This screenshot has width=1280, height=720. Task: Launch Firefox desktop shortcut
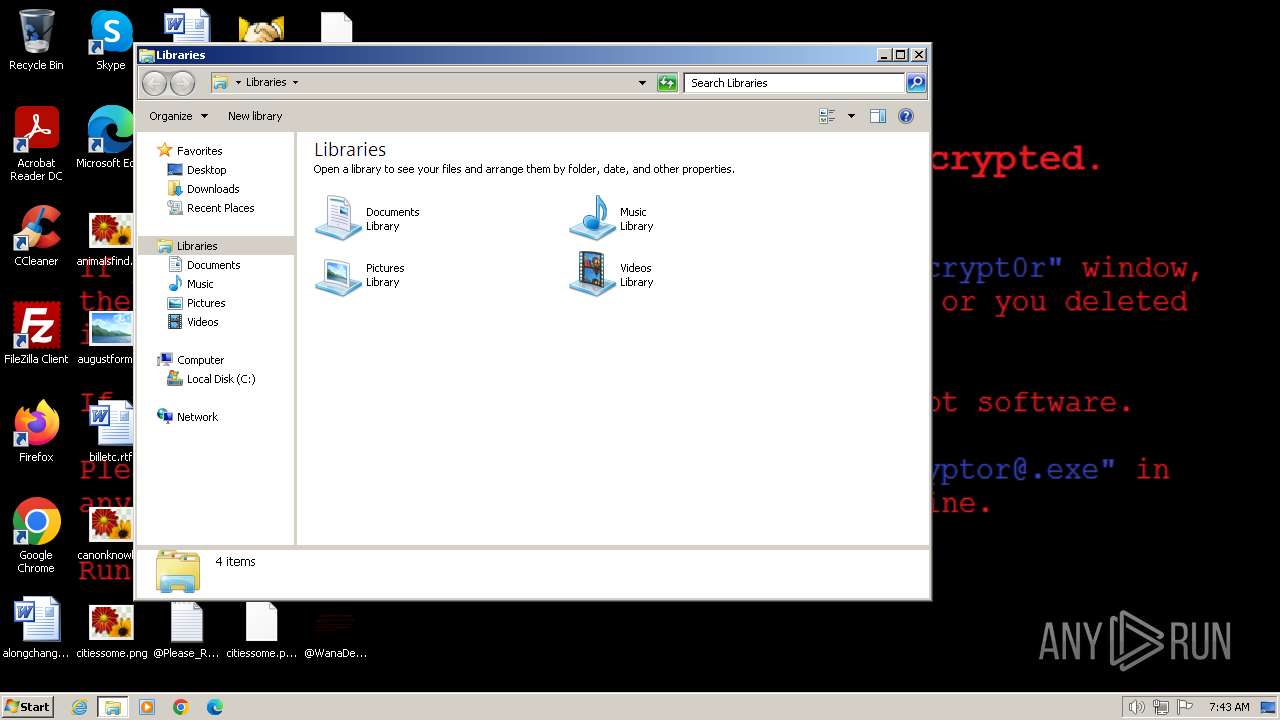coord(36,432)
